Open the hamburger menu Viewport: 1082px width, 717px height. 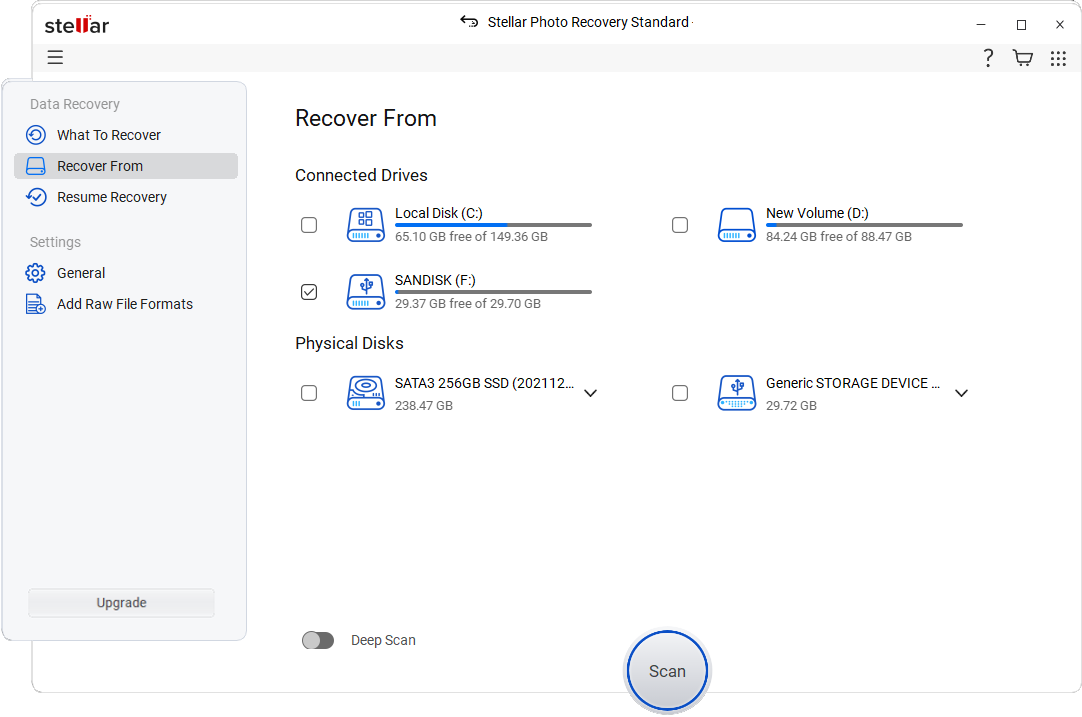click(x=55, y=57)
